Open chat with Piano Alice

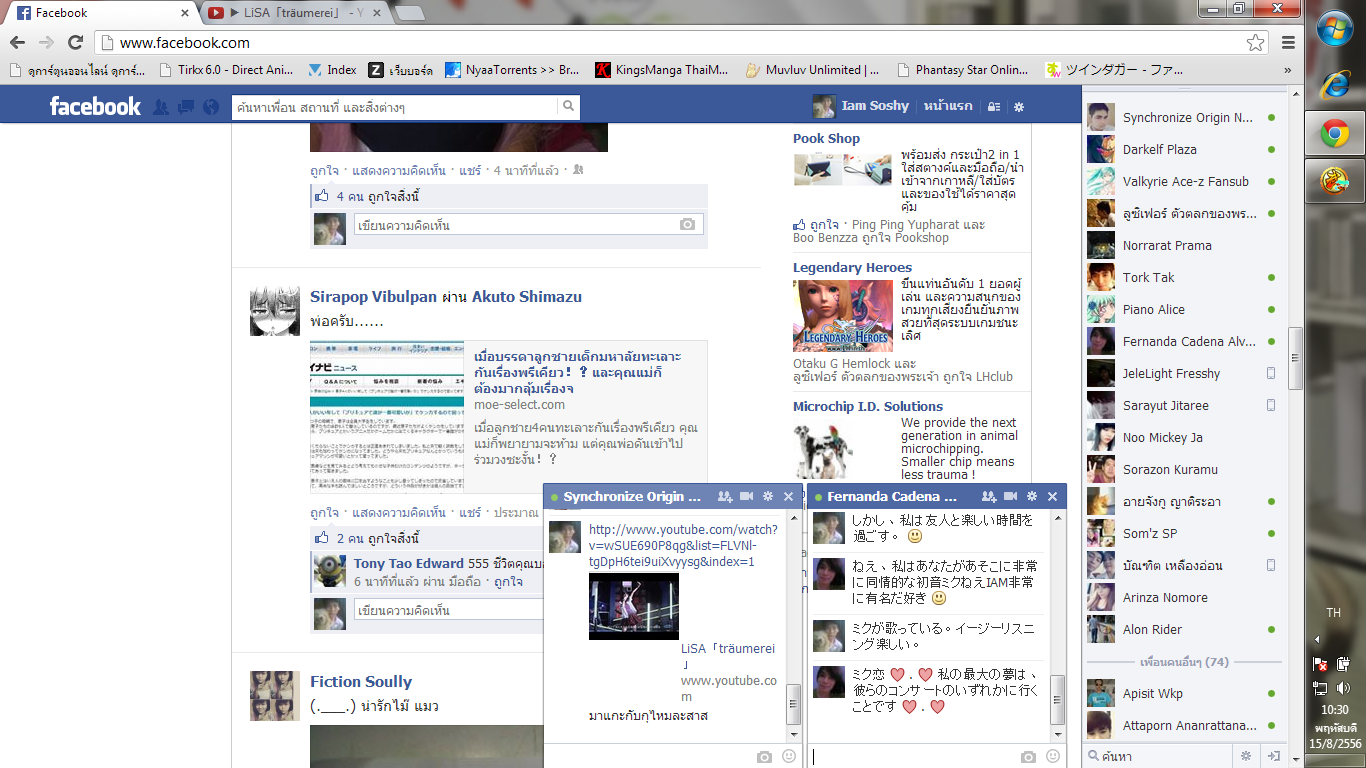tap(1181, 310)
